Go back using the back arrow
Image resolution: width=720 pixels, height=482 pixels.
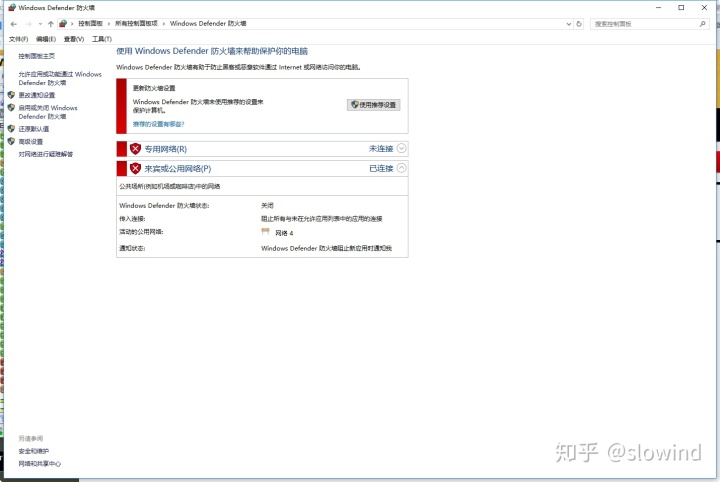[14, 24]
